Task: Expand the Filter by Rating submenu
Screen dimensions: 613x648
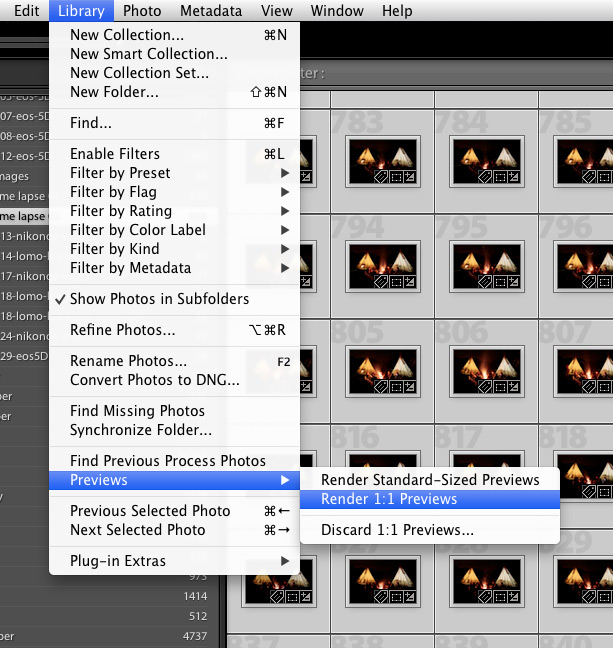Action: click(174, 211)
